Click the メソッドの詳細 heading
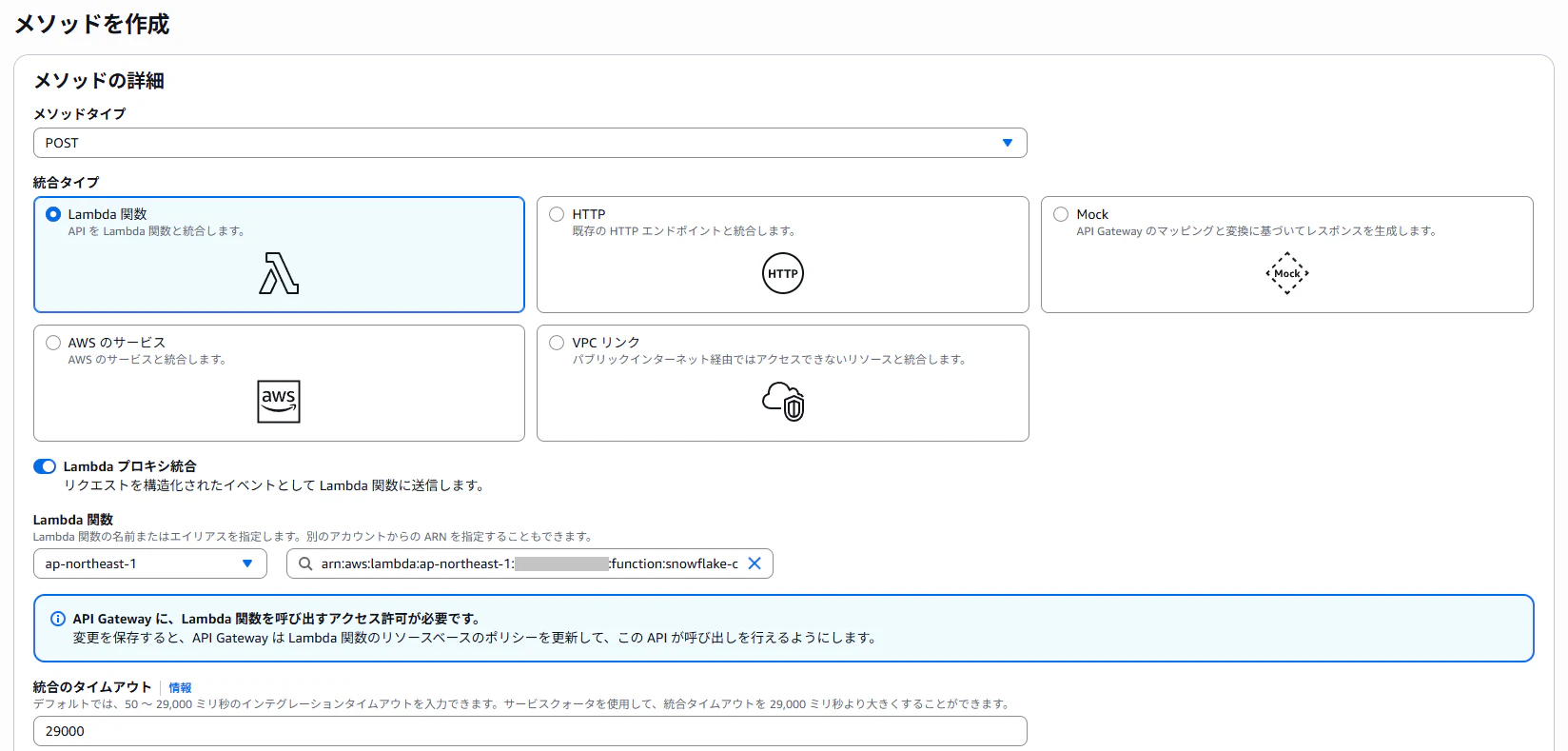Image resolution: width=1568 pixels, height=751 pixels. 99,81
